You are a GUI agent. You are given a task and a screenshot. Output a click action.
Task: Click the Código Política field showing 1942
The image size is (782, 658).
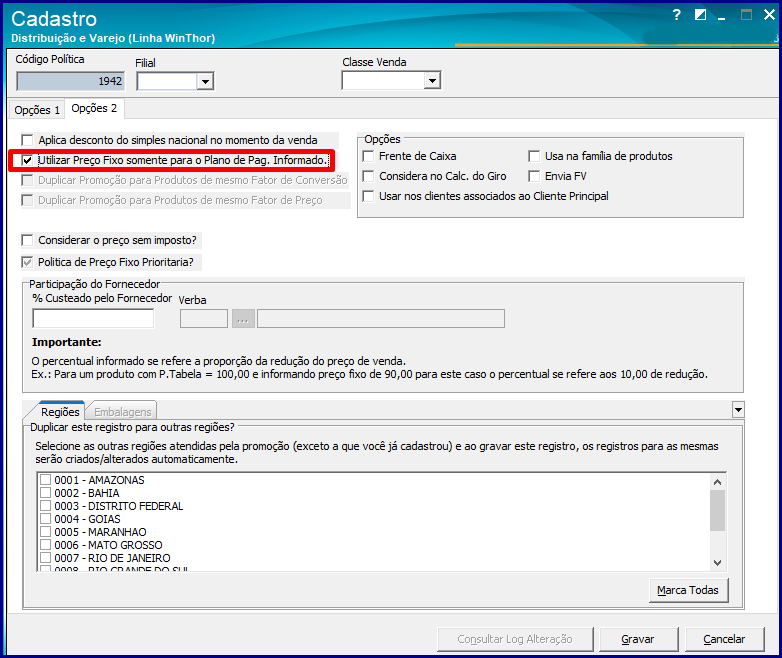click(x=70, y=81)
